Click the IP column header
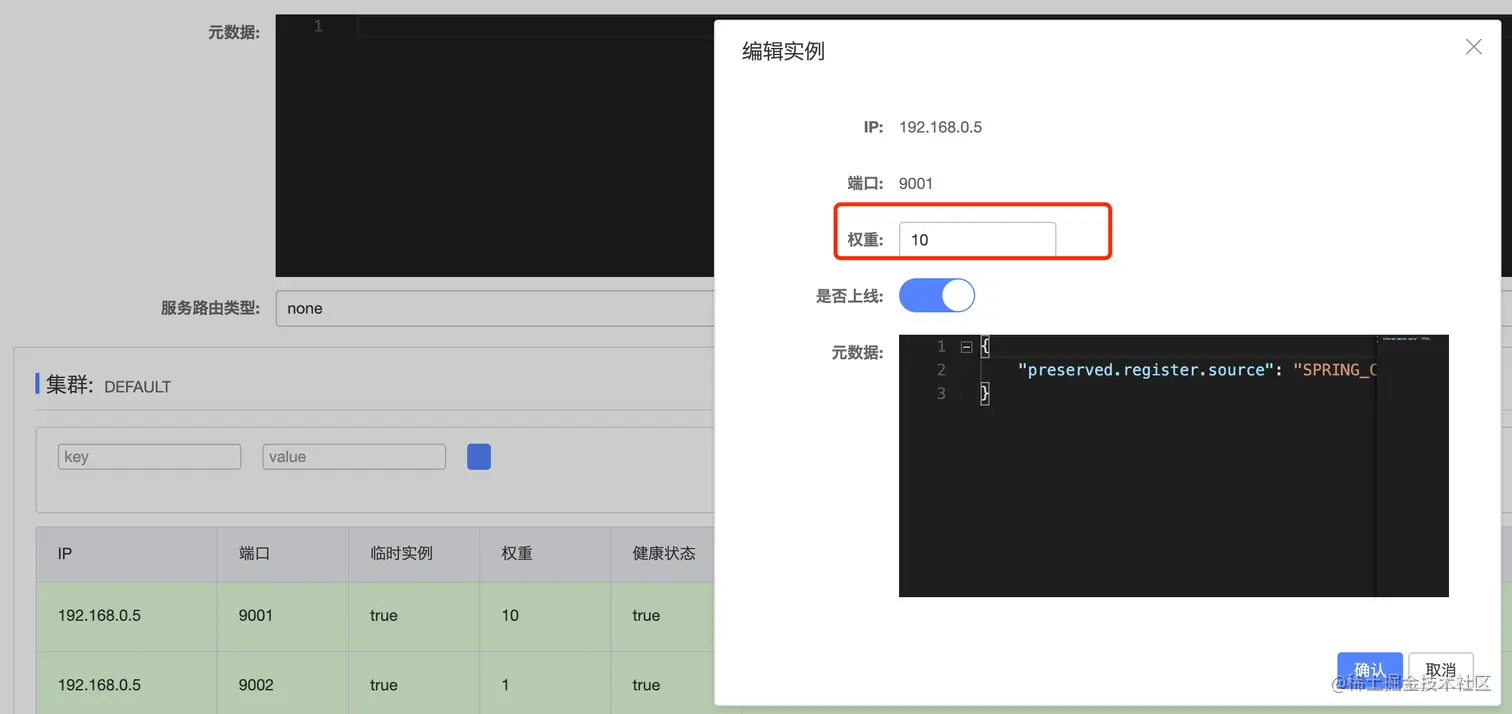 127,554
